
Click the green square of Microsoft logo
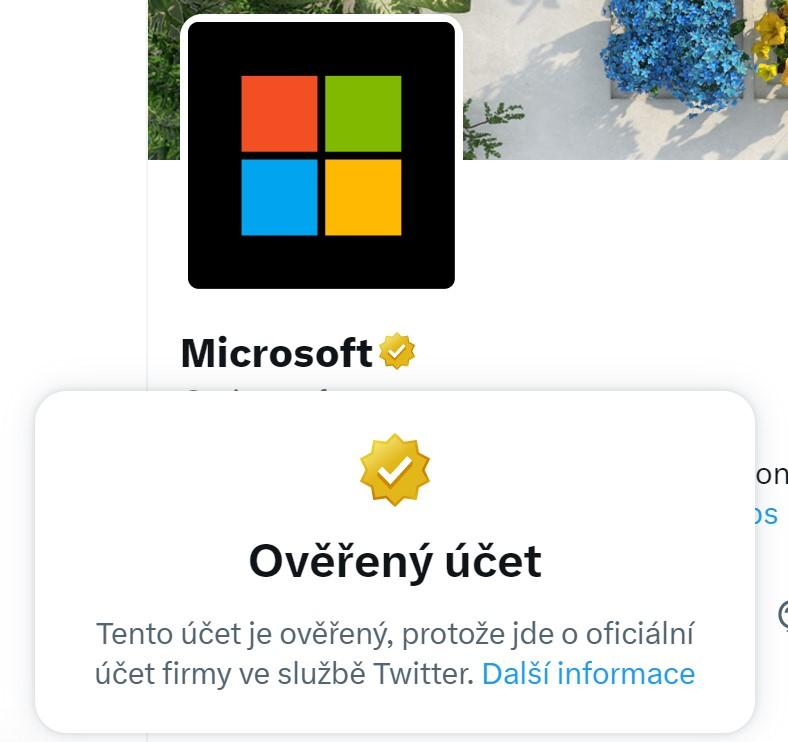tap(363, 114)
